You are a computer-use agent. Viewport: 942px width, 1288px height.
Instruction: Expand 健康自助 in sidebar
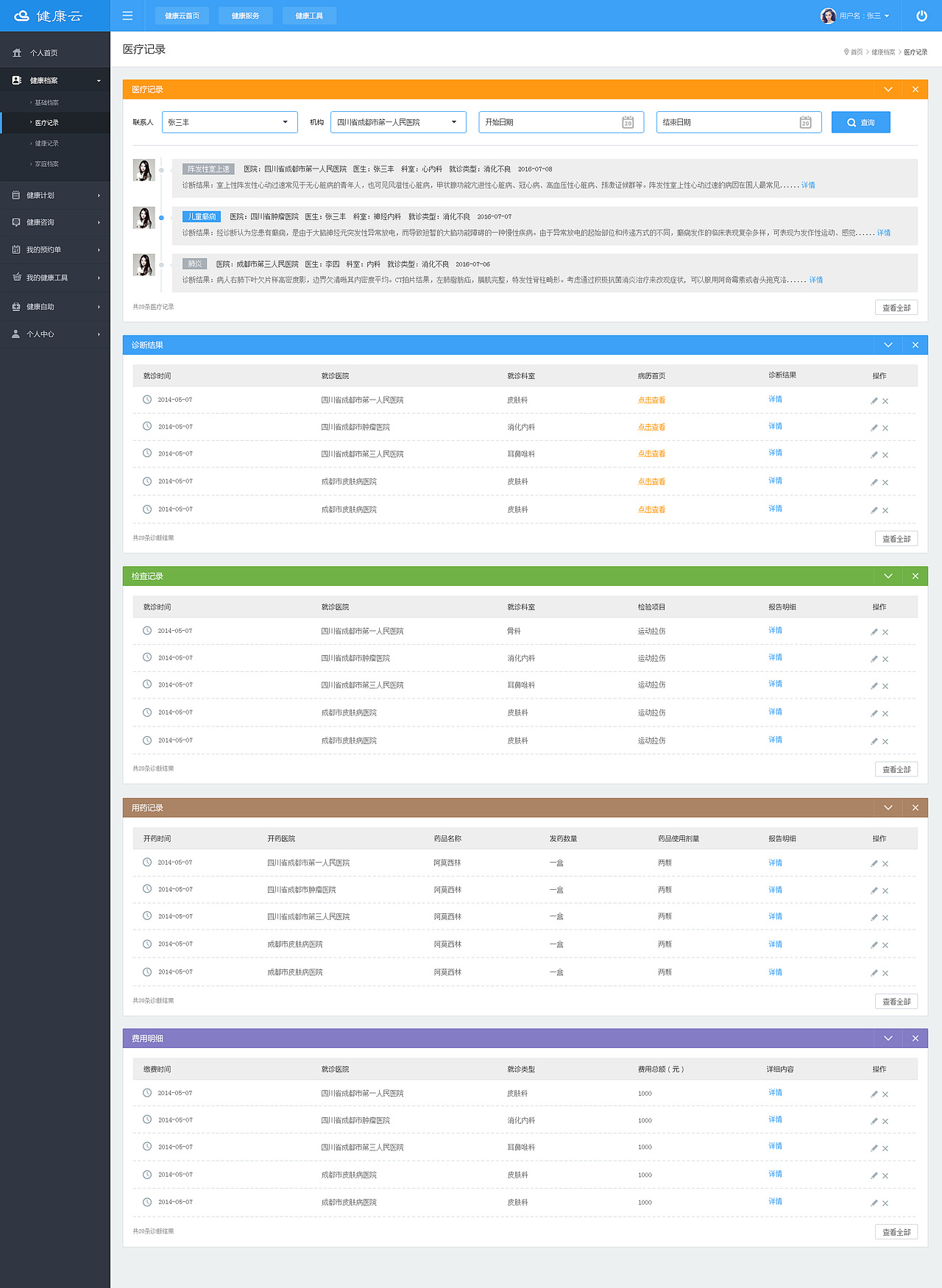pos(55,306)
